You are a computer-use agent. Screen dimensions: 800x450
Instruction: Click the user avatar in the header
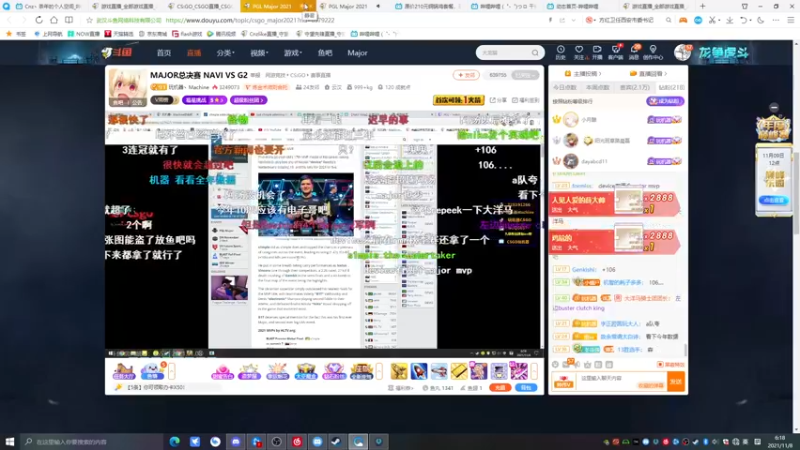tap(682, 52)
